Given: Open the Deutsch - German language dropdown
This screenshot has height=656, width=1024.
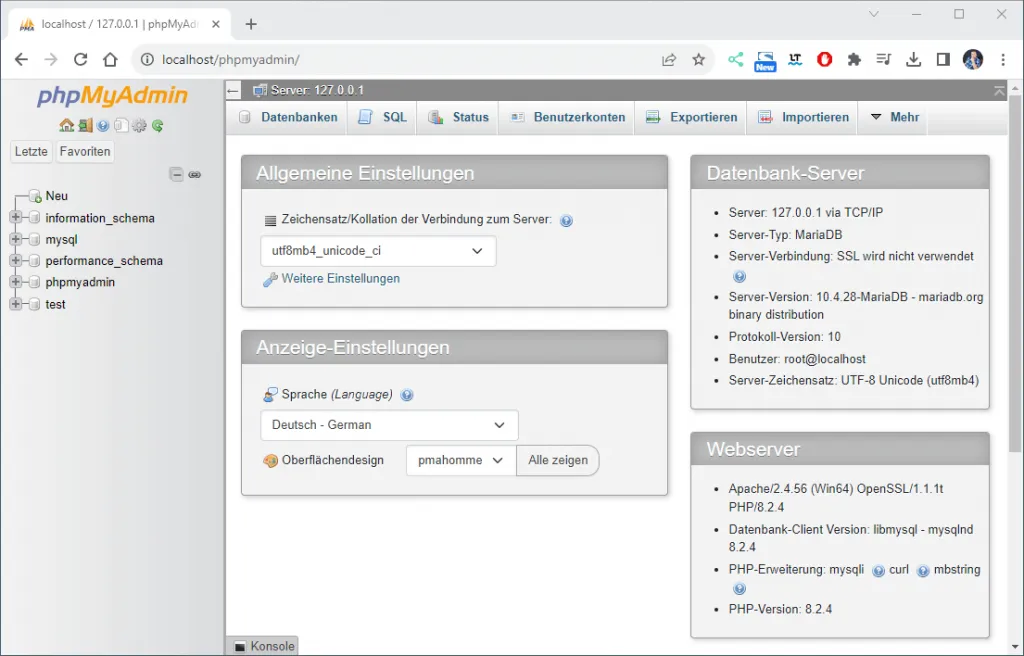Looking at the screenshot, I should 388,425.
